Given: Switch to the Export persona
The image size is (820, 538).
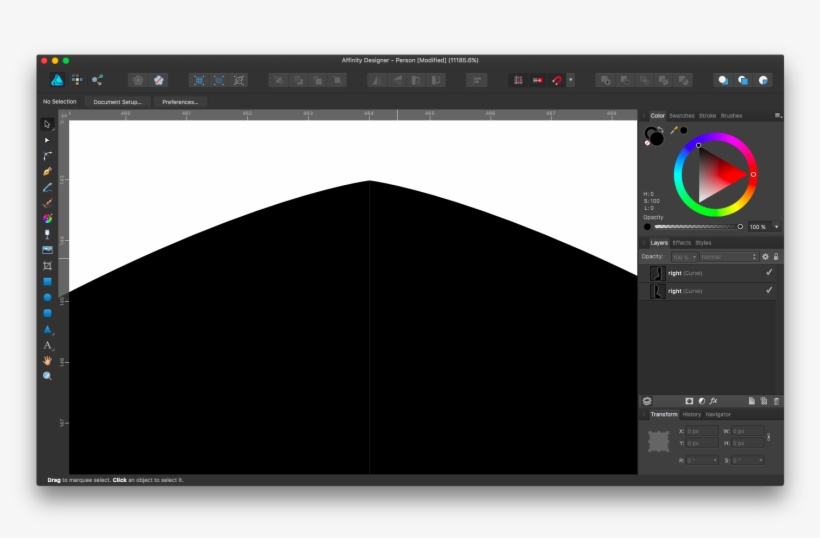Looking at the screenshot, I should [x=97, y=80].
